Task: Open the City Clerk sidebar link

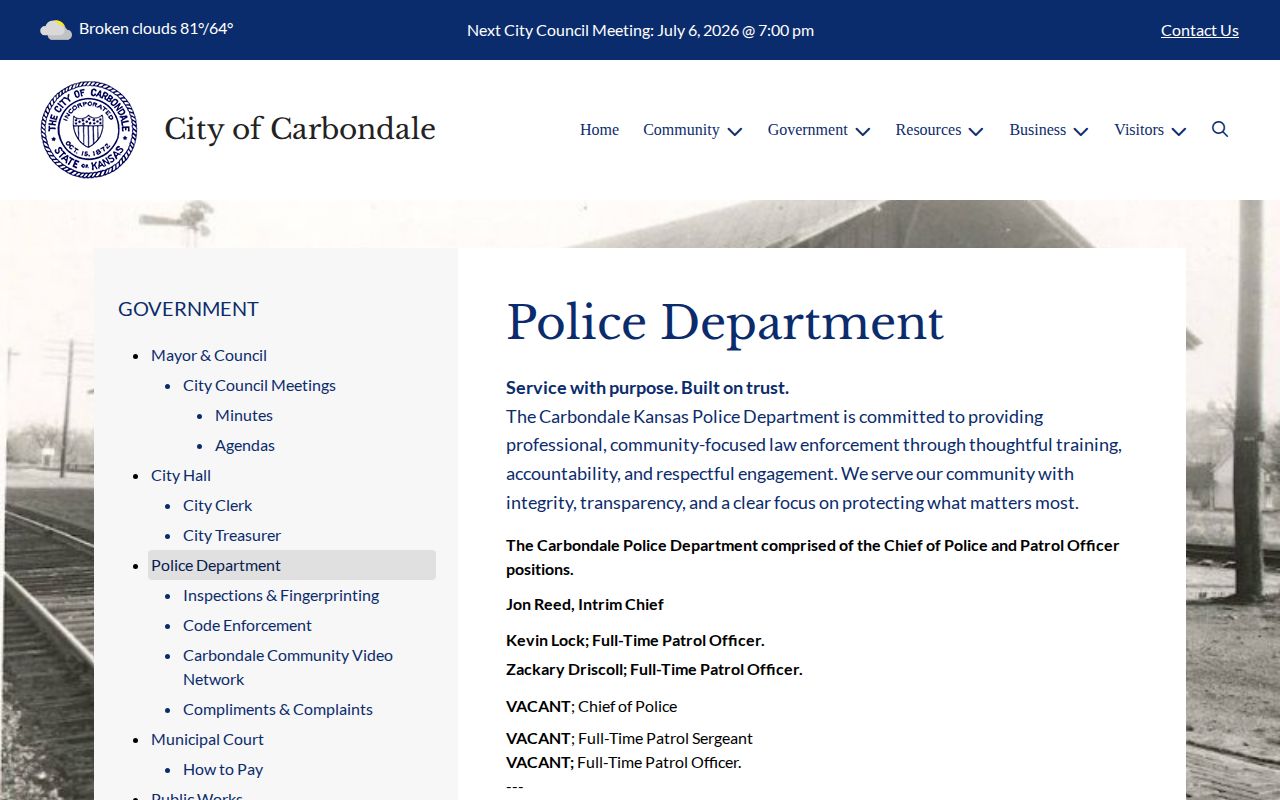Action: click(x=217, y=505)
